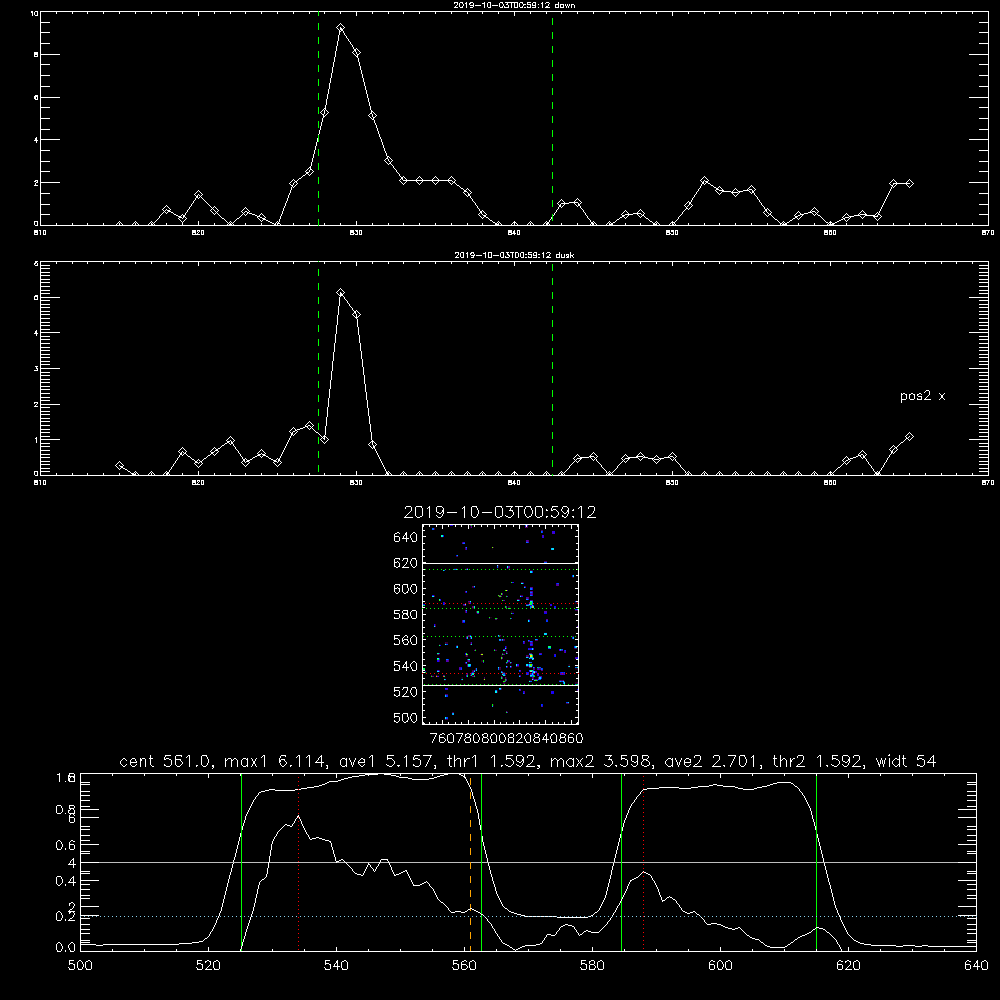Click the "580" y-axis label beside the color image
This screenshot has height=1000, width=1000.
[406, 615]
